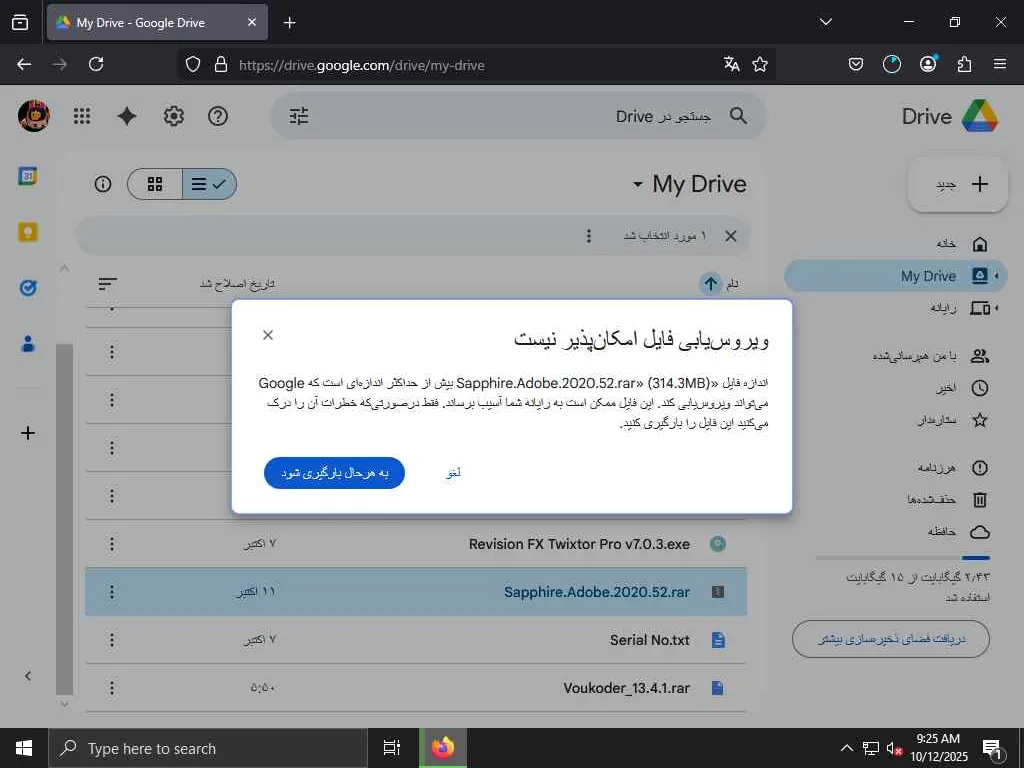
Task: Expand Computers tree arrow in sidebar
Action: pyautogui.click(x=997, y=308)
